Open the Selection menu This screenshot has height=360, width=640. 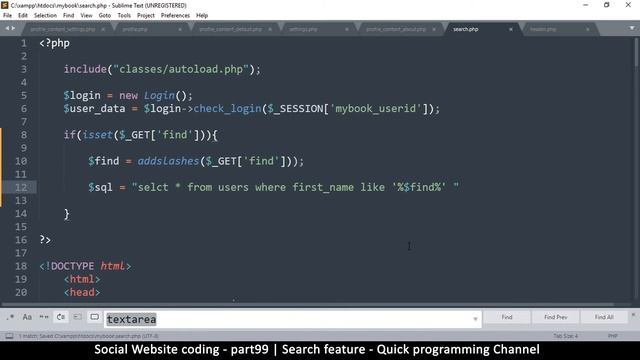(x=45, y=16)
